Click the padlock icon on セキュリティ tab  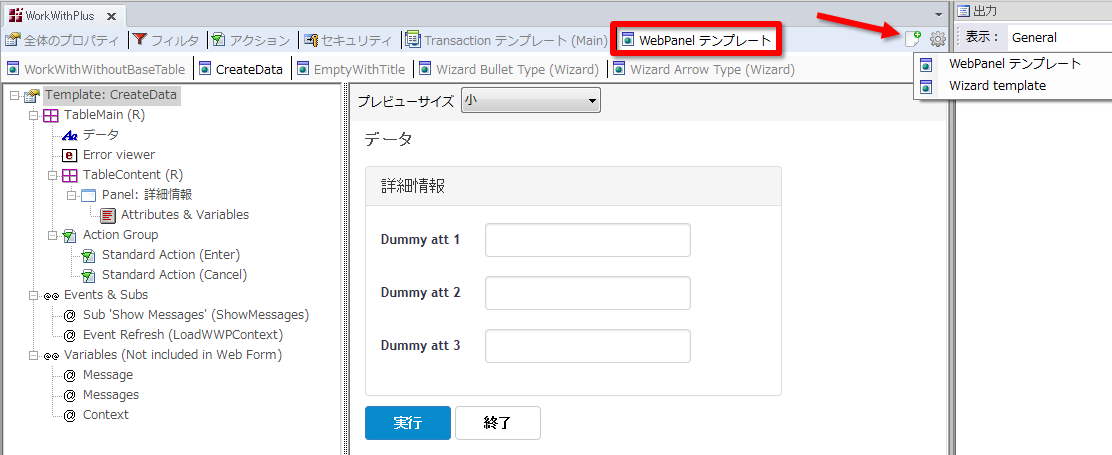click(x=311, y=41)
